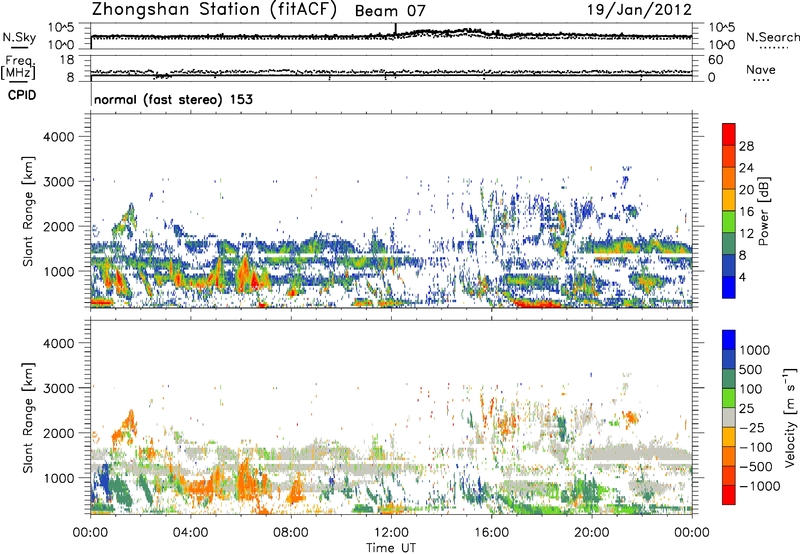Click the '-1000' tick on Velocity color bar
The image size is (800, 554).
pyautogui.click(x=760, y=486)
